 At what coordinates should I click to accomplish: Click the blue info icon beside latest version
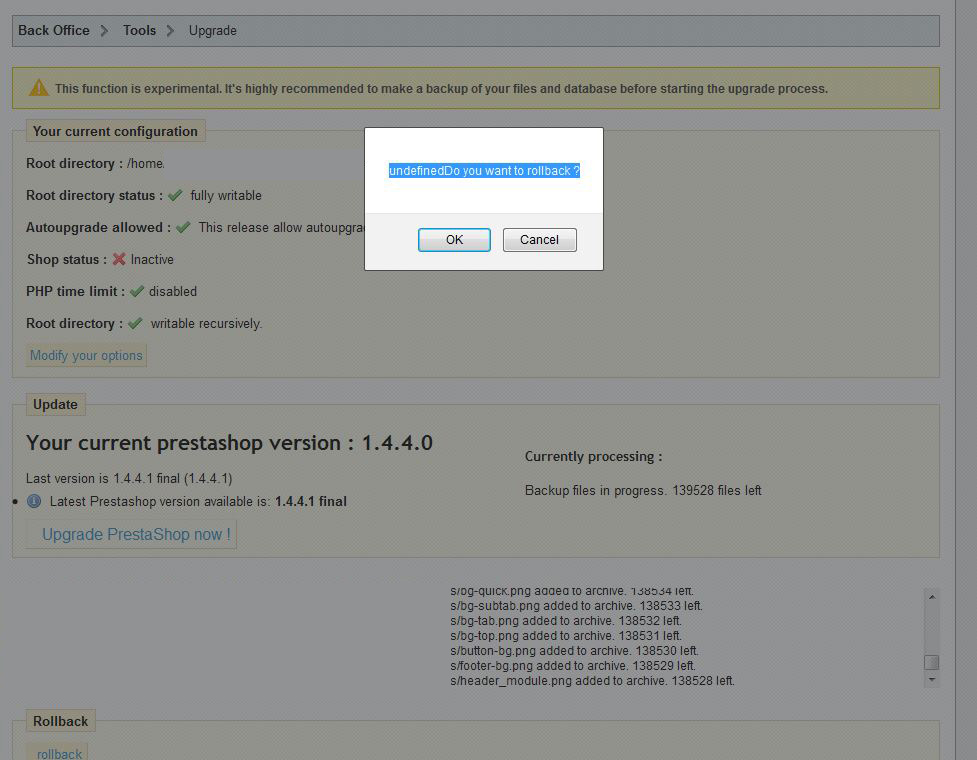coord(34,501)
